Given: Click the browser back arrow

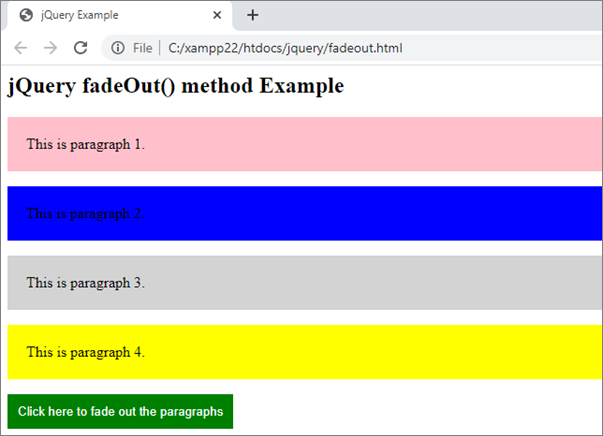Looking at the screenshot, I should pyautogui.click(x=20, y=48).
